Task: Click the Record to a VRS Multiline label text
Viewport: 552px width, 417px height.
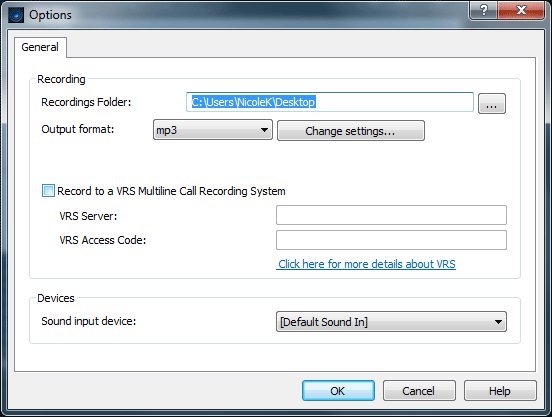Action: (171, 191)
